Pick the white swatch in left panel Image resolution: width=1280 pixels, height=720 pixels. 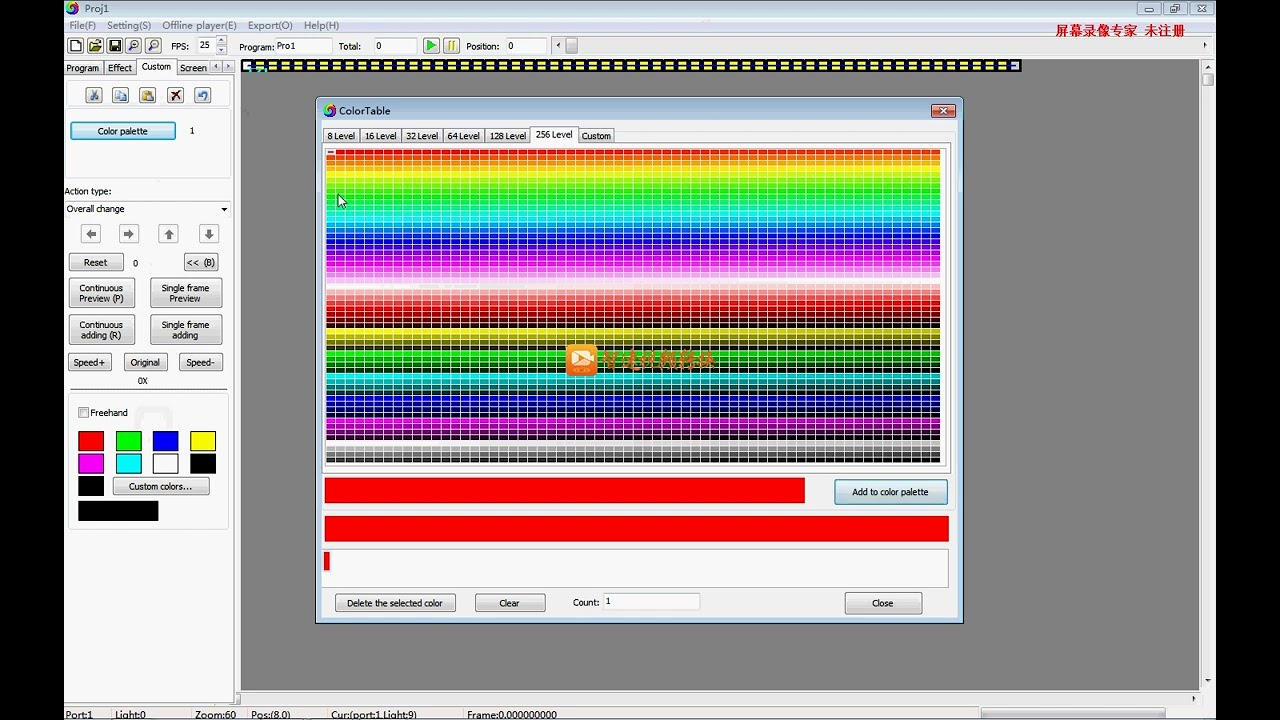coord(166,464)
